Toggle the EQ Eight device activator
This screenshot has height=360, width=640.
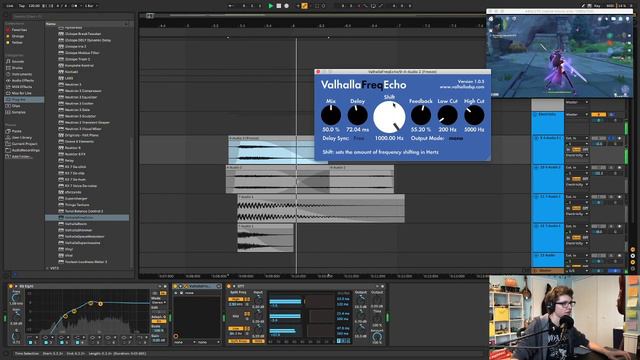click(x=11, y=287)
